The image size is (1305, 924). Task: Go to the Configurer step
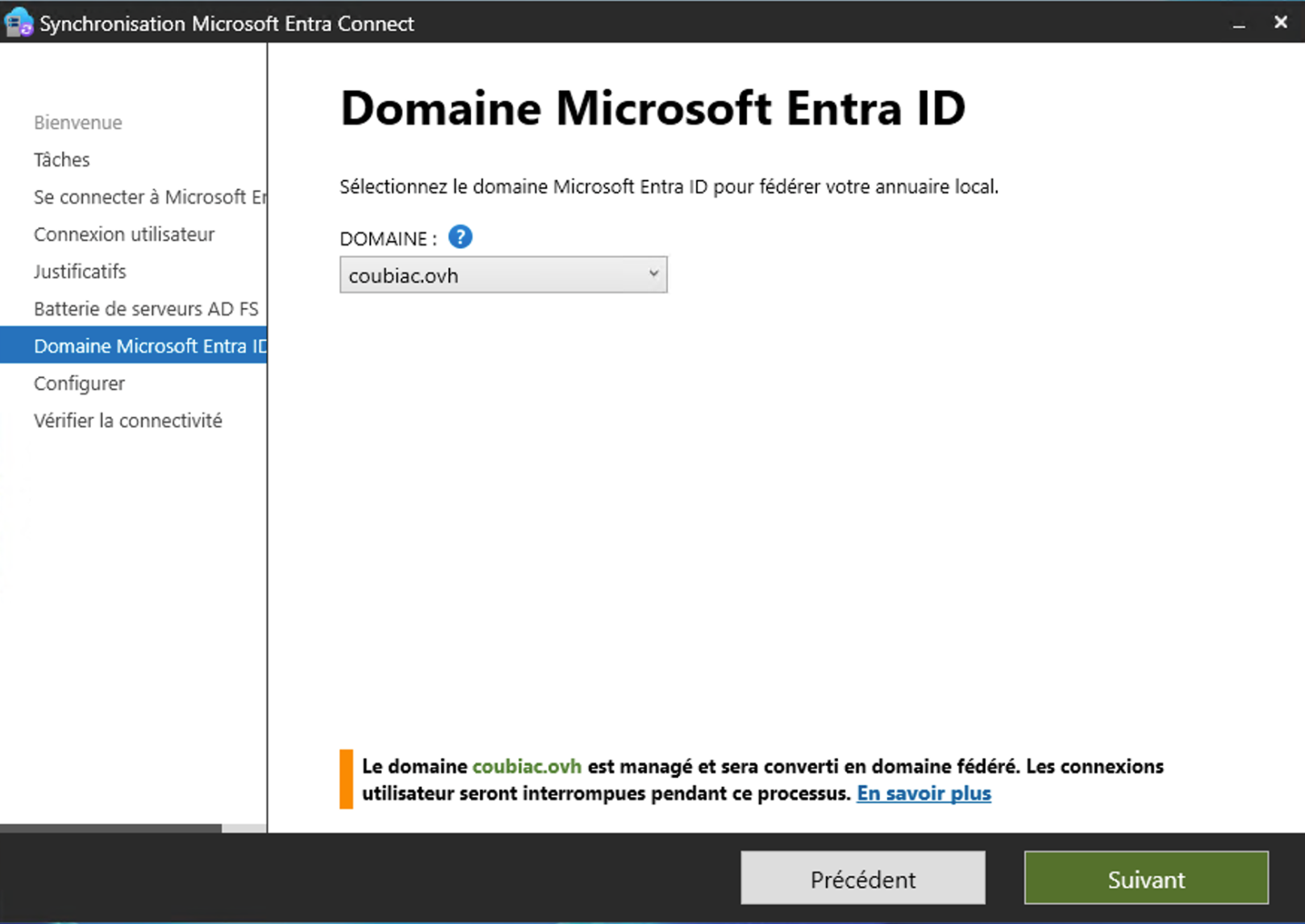(79, 383)
